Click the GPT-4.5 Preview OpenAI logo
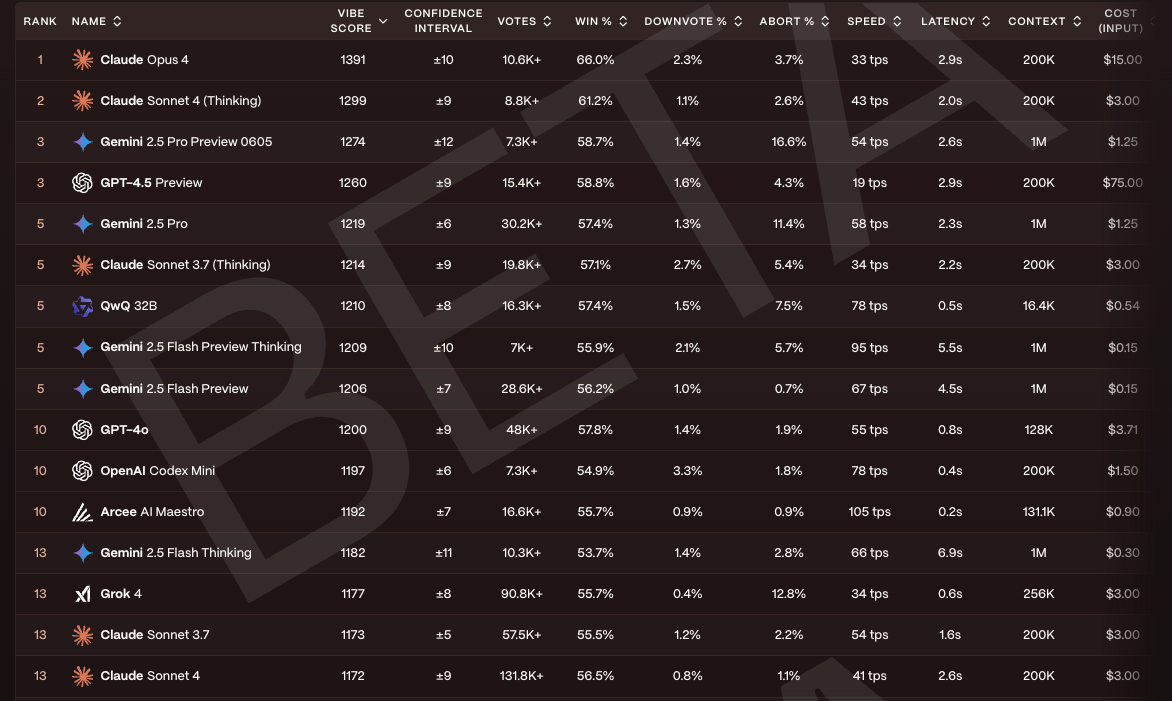This screenshot has width=1172, height=701. 82,182
